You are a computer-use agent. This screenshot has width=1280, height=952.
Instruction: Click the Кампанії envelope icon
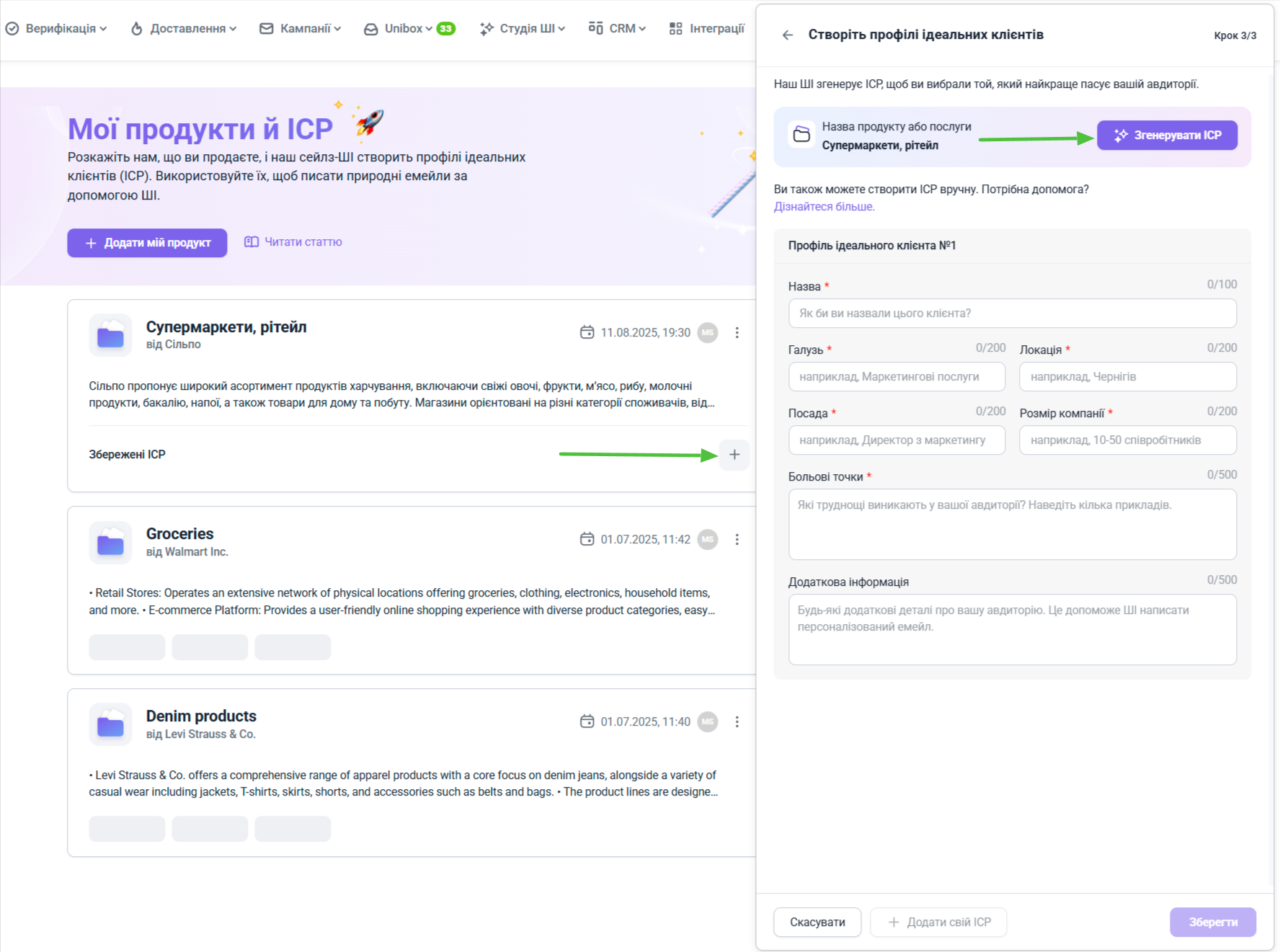point(267,29)
